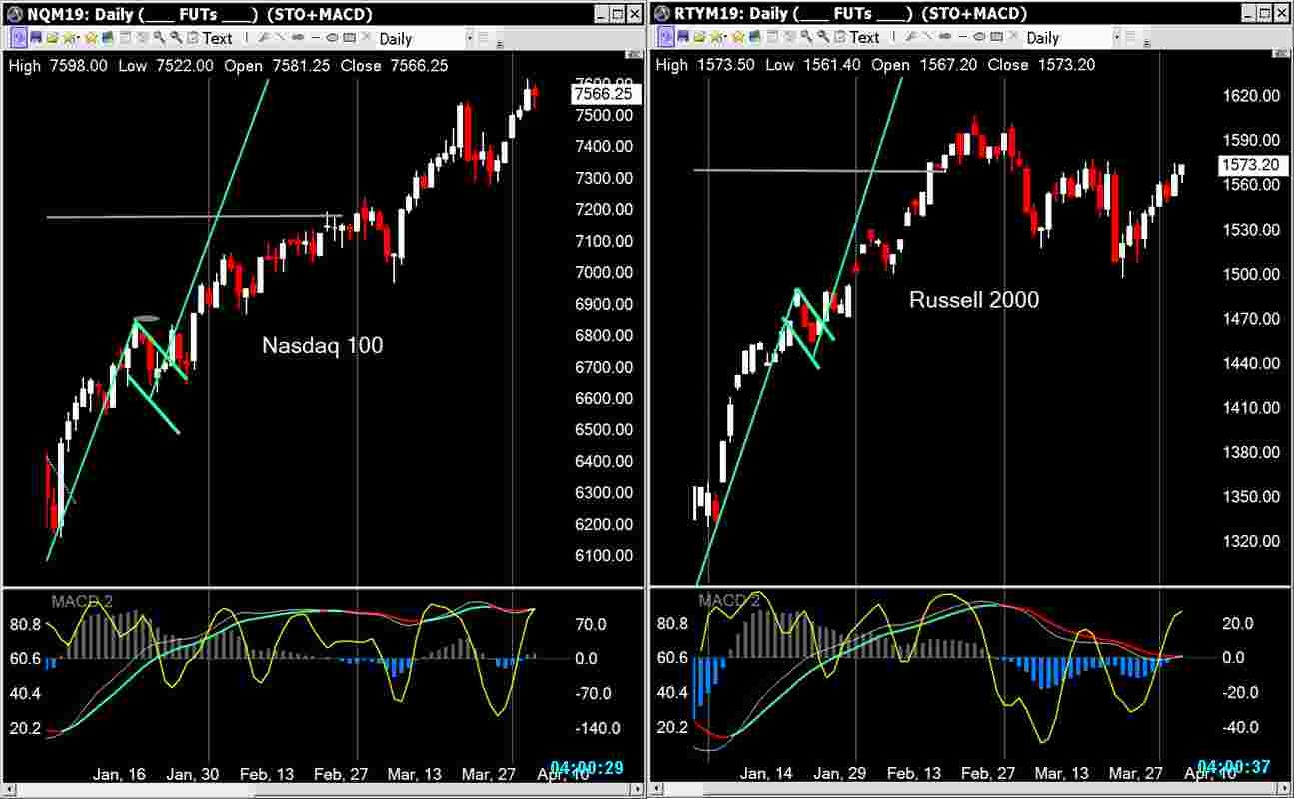Viewport: 1295px width, 799px height.
Task: Click the blue monitor icon in NQM19 toolbar
Action: coord(107,38)
